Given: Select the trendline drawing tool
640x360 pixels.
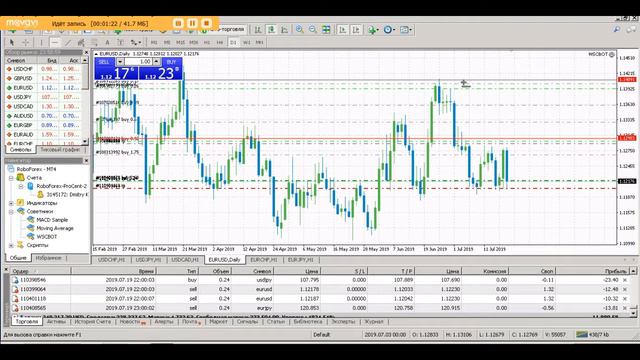Looking at the screenshot, I should click(x=68, y=42).
